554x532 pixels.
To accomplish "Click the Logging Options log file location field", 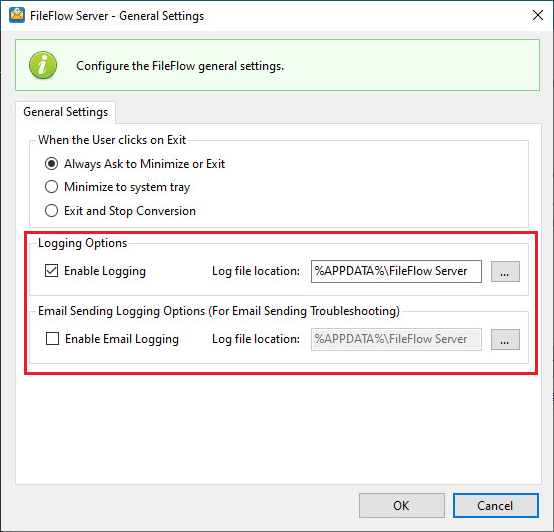I will click(x=396, y=271).
